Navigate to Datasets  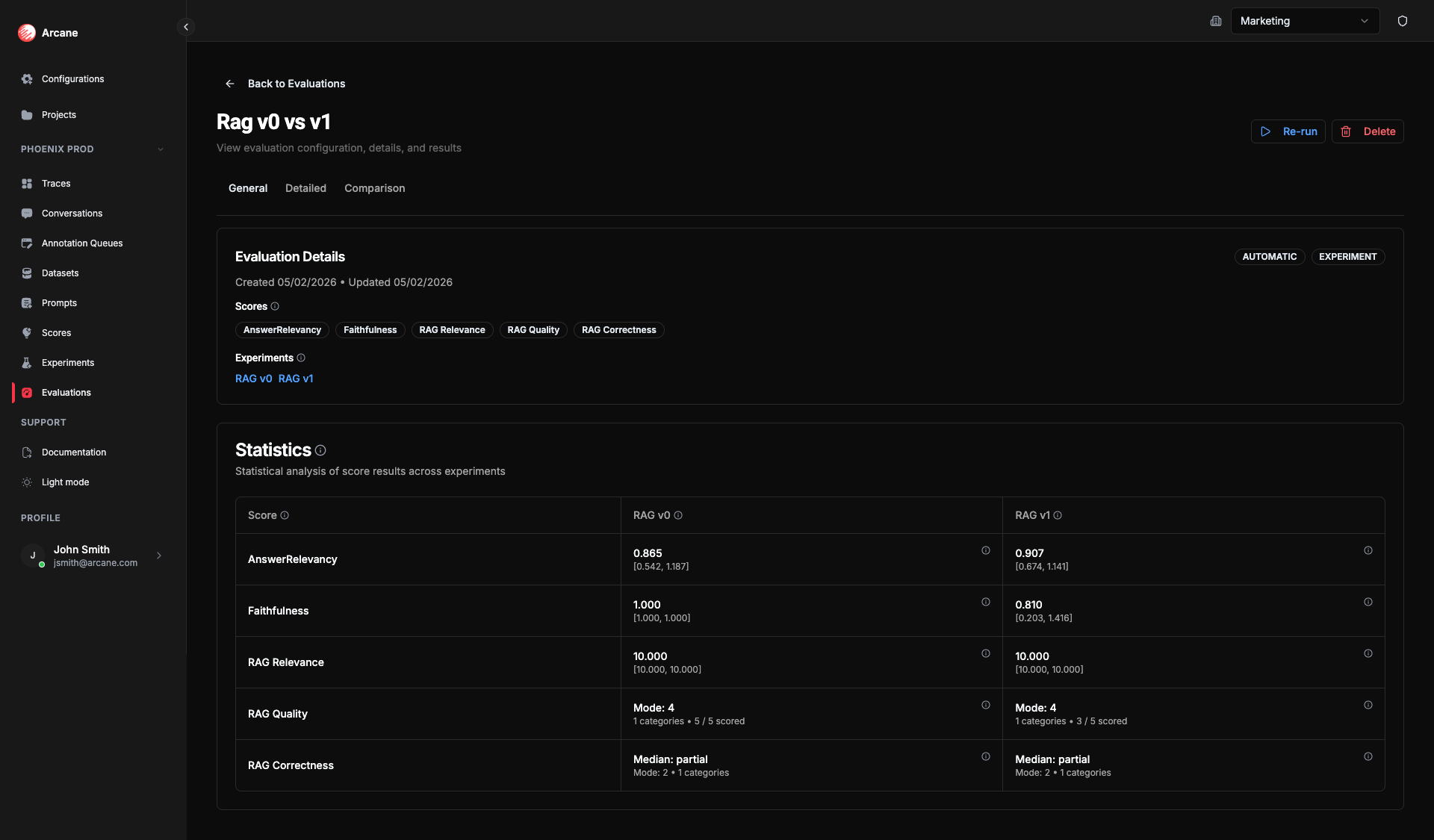point(60,273)
